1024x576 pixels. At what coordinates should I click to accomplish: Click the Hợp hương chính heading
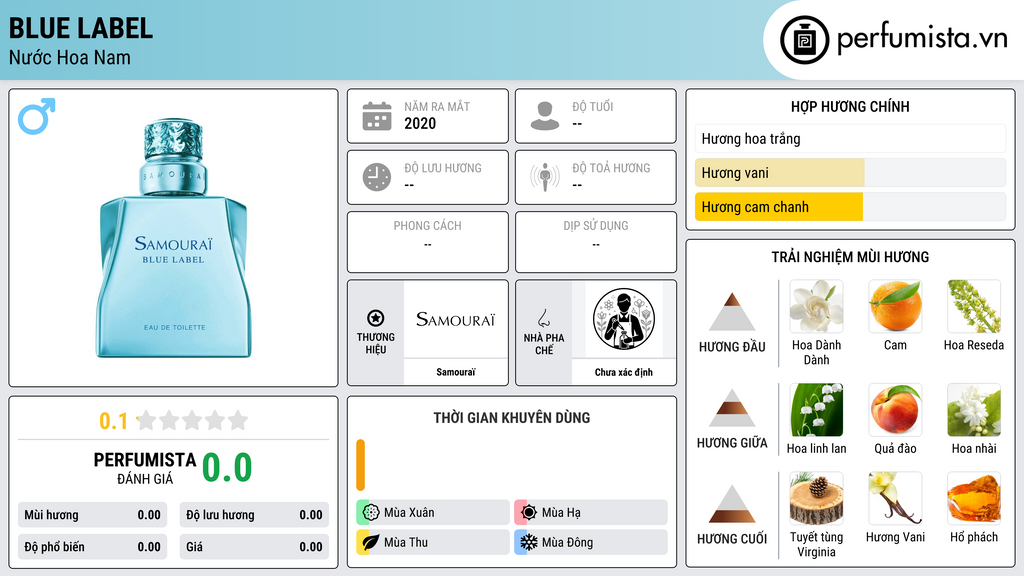tap(850, 106)
